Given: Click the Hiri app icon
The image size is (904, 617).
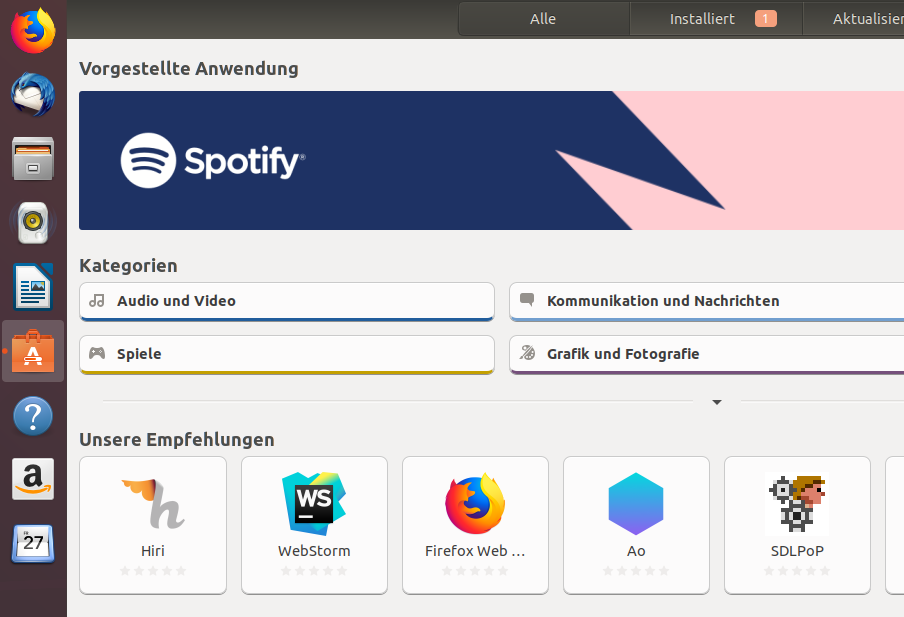Looking at the screenshot, I should pos(153,503).
